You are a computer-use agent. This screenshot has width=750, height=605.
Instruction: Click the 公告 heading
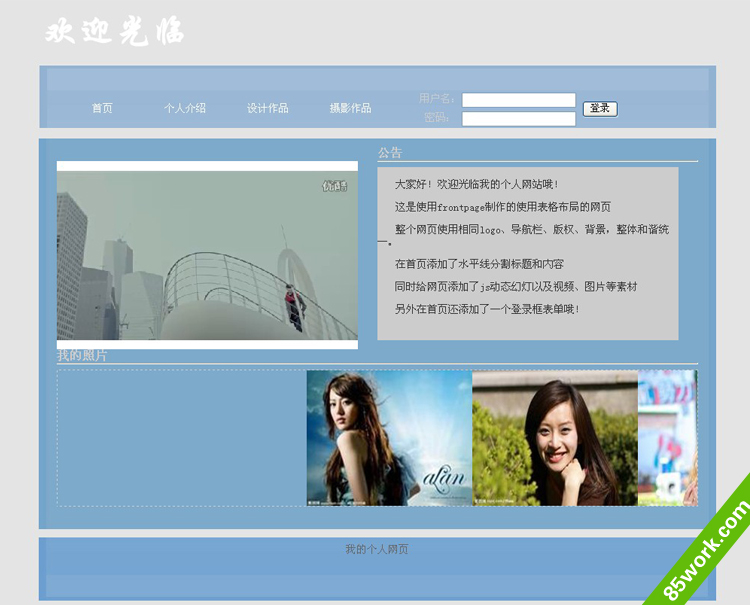[390, 153]
